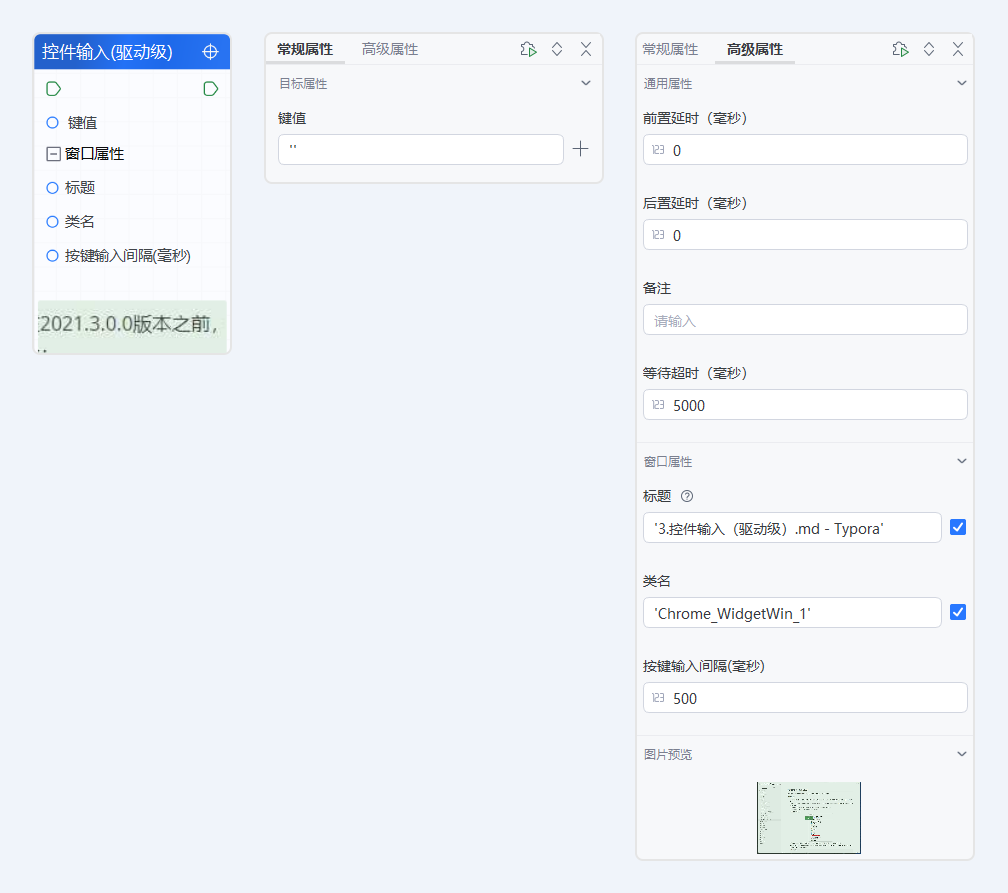This screenshot has height=893, width=1008.
Task: Click the 键值 input port circle on the node
Action: [x=51, y=122]
